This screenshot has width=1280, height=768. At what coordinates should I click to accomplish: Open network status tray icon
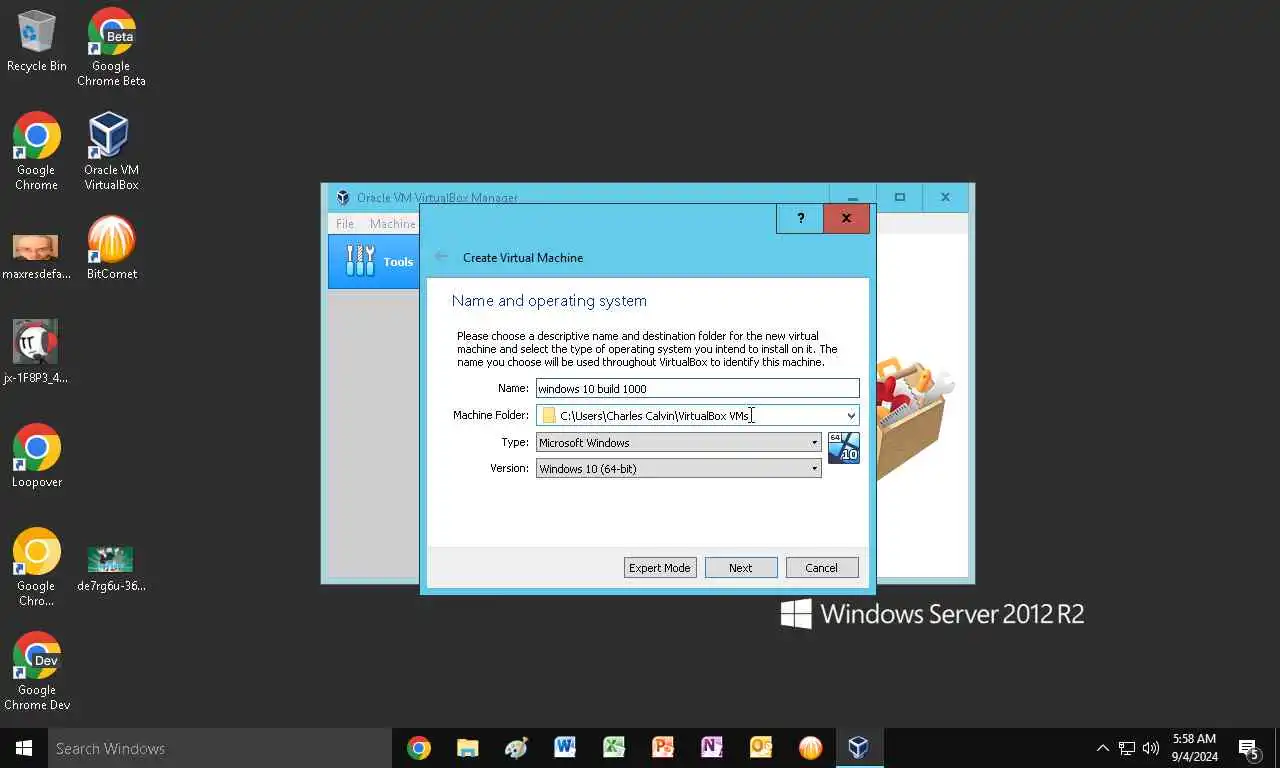pyautogui.click(x=1127, y=748)
